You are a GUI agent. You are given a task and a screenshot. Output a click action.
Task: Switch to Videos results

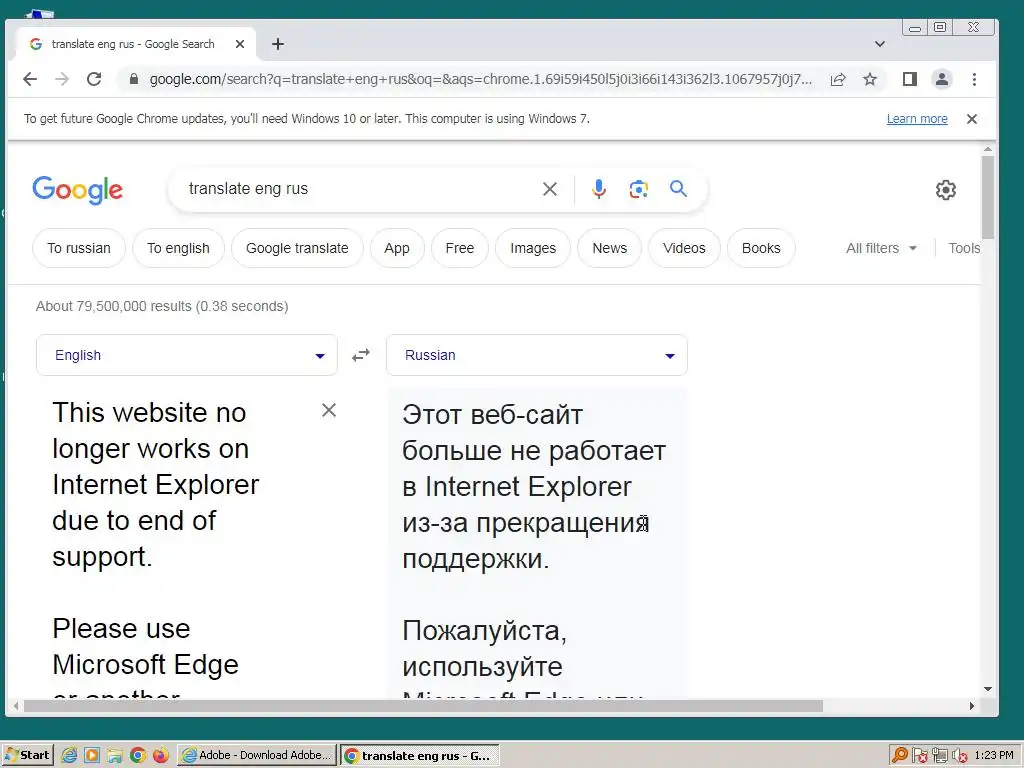point(684,248)
